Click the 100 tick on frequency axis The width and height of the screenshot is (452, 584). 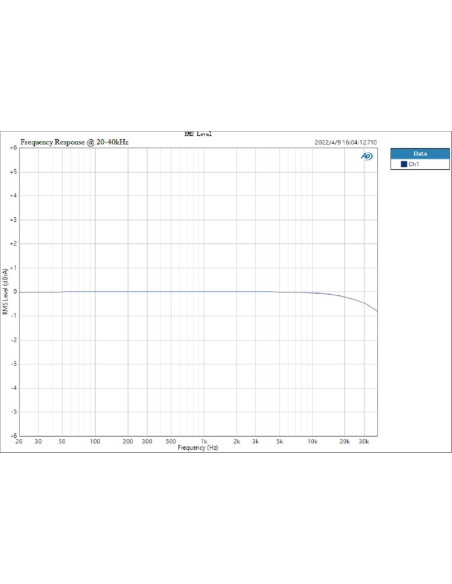[95, 441]
